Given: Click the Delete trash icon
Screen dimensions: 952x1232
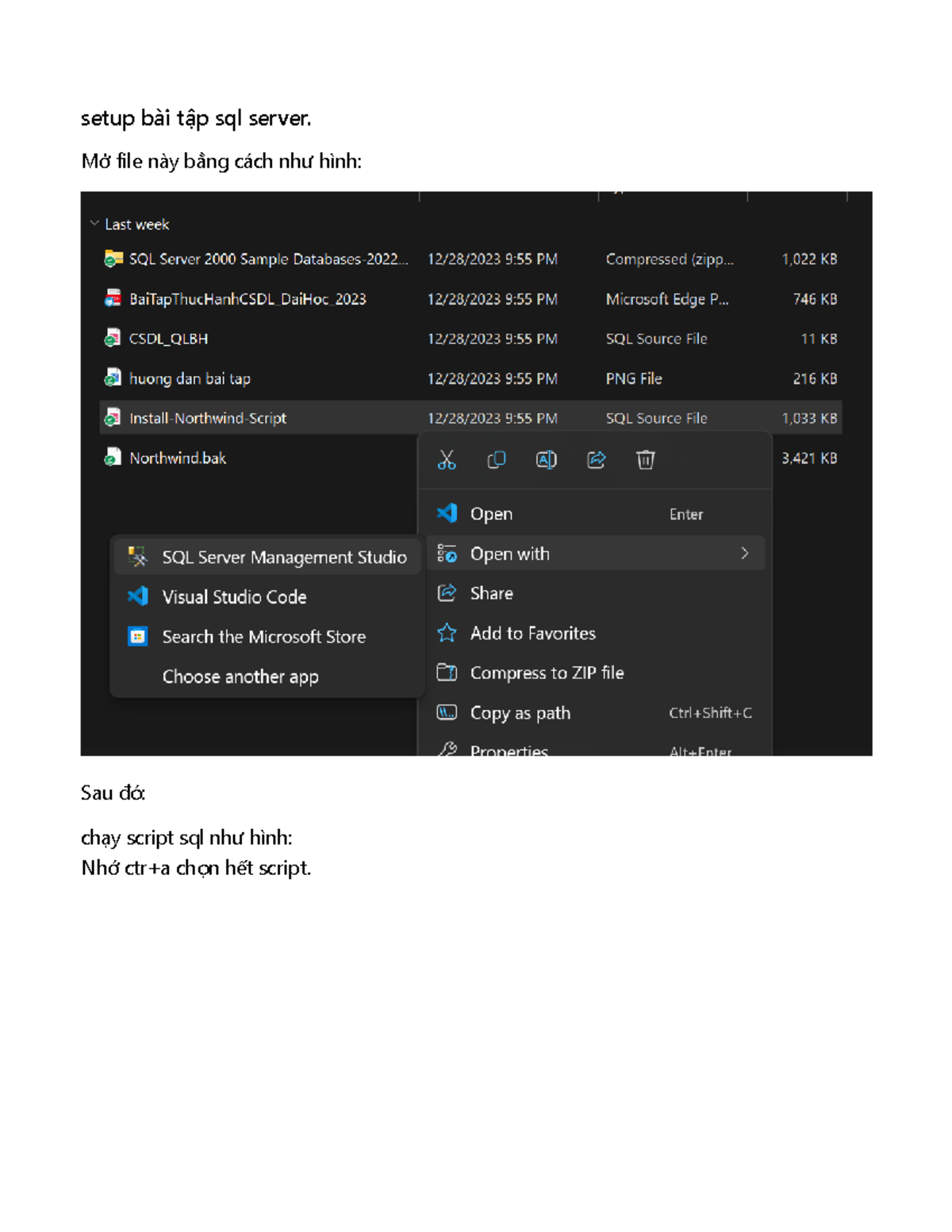Looking at the screenshot, I should [x=645, y=459].
